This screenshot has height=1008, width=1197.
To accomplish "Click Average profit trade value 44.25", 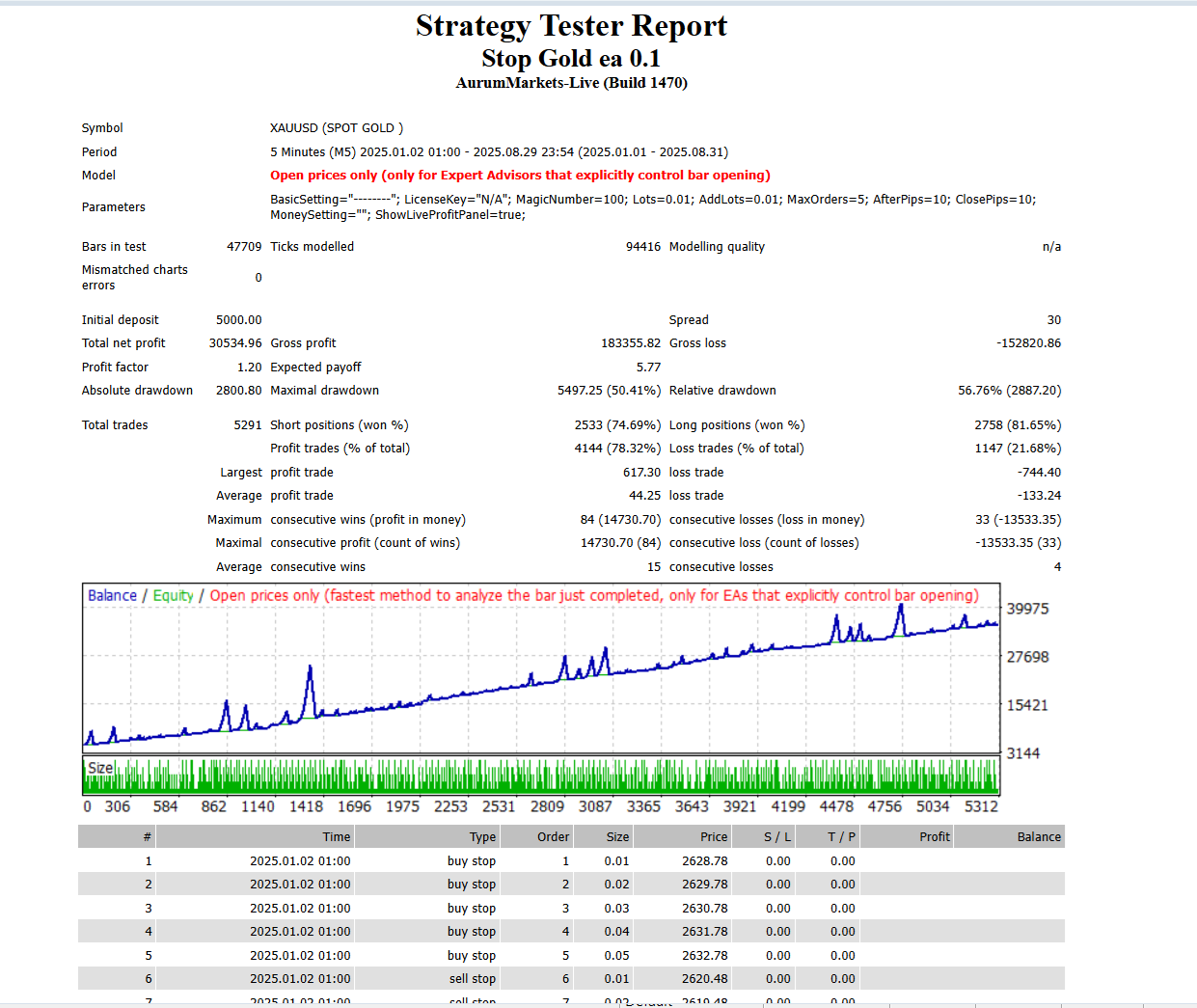I will click(x=645, y=496).
